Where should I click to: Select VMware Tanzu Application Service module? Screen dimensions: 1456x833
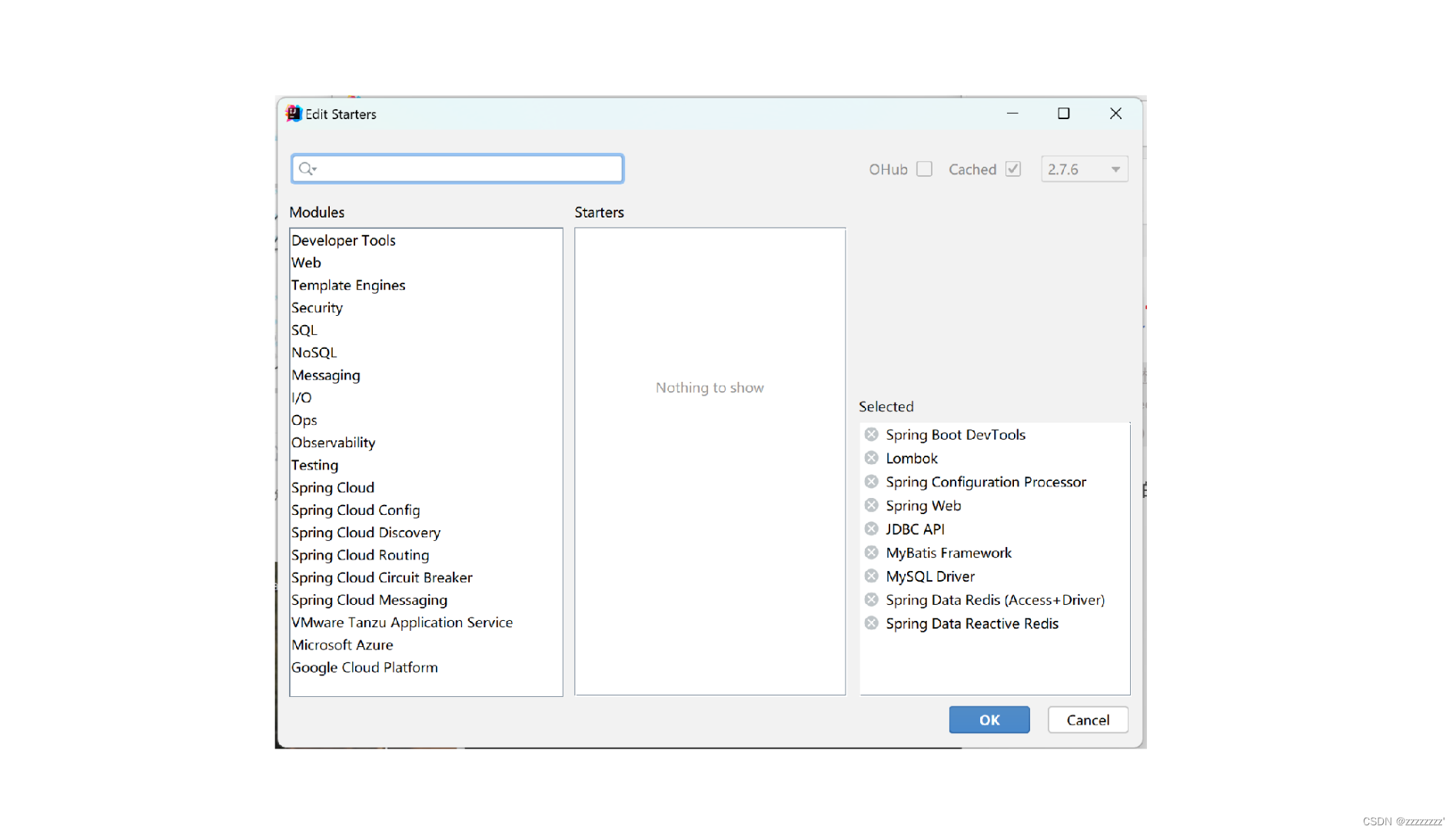coord(426,622)
